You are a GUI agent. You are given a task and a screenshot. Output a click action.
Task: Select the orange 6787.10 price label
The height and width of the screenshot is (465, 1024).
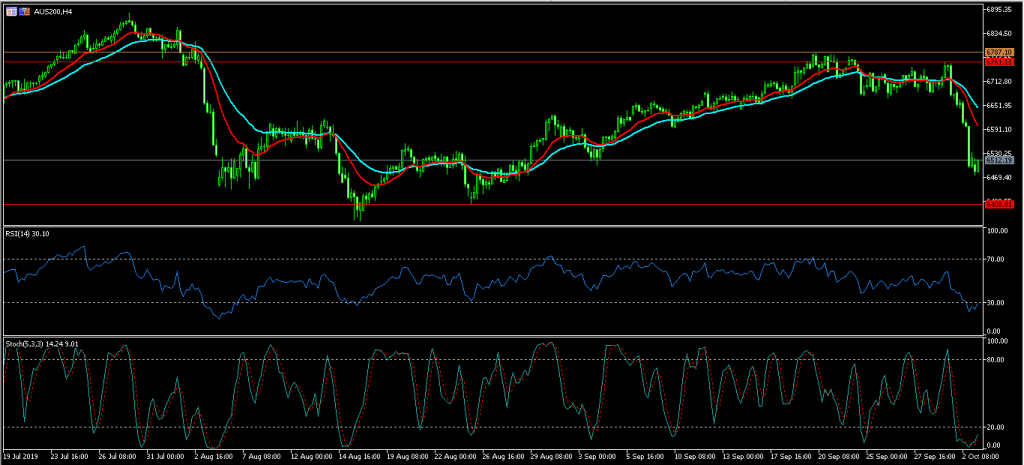point(999,51)
